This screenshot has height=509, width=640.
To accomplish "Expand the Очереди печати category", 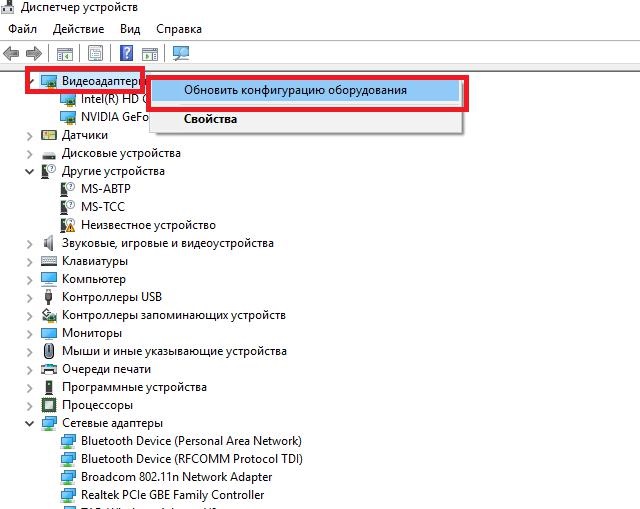I will (x=29, y=370).
